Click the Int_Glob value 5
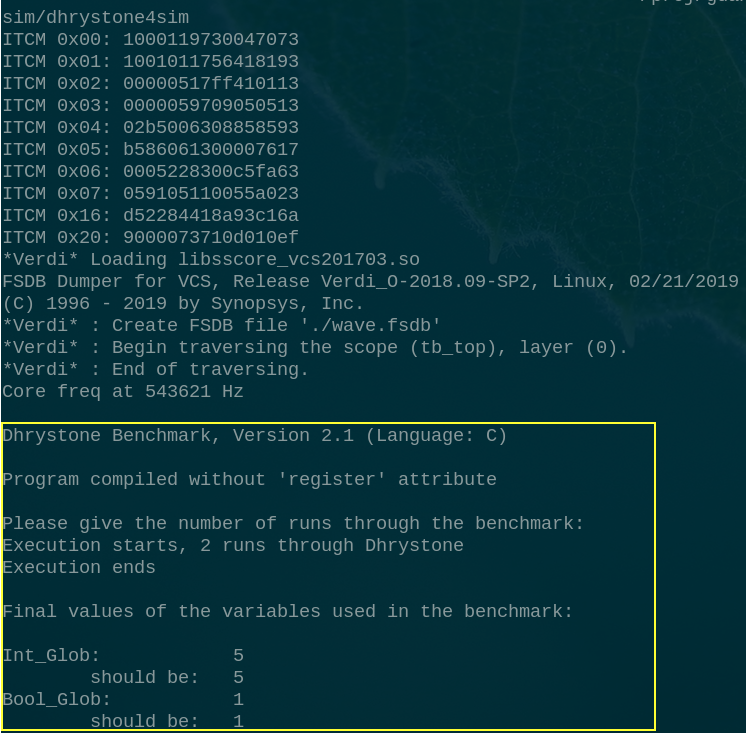The height and width of the screenshot is (733, 746). tap(238, 655)
